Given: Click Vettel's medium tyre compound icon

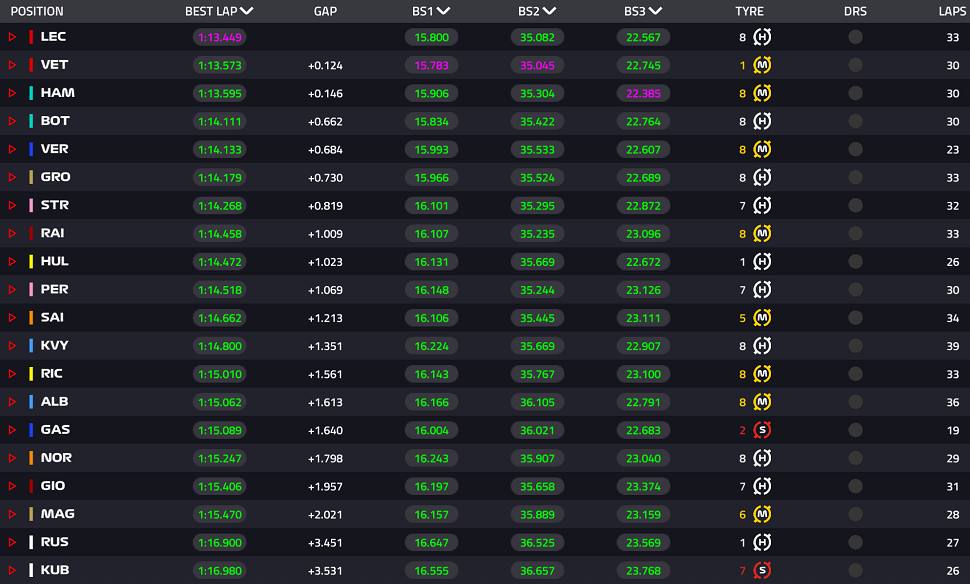Looking at the screenshot, I should point(762,65).
